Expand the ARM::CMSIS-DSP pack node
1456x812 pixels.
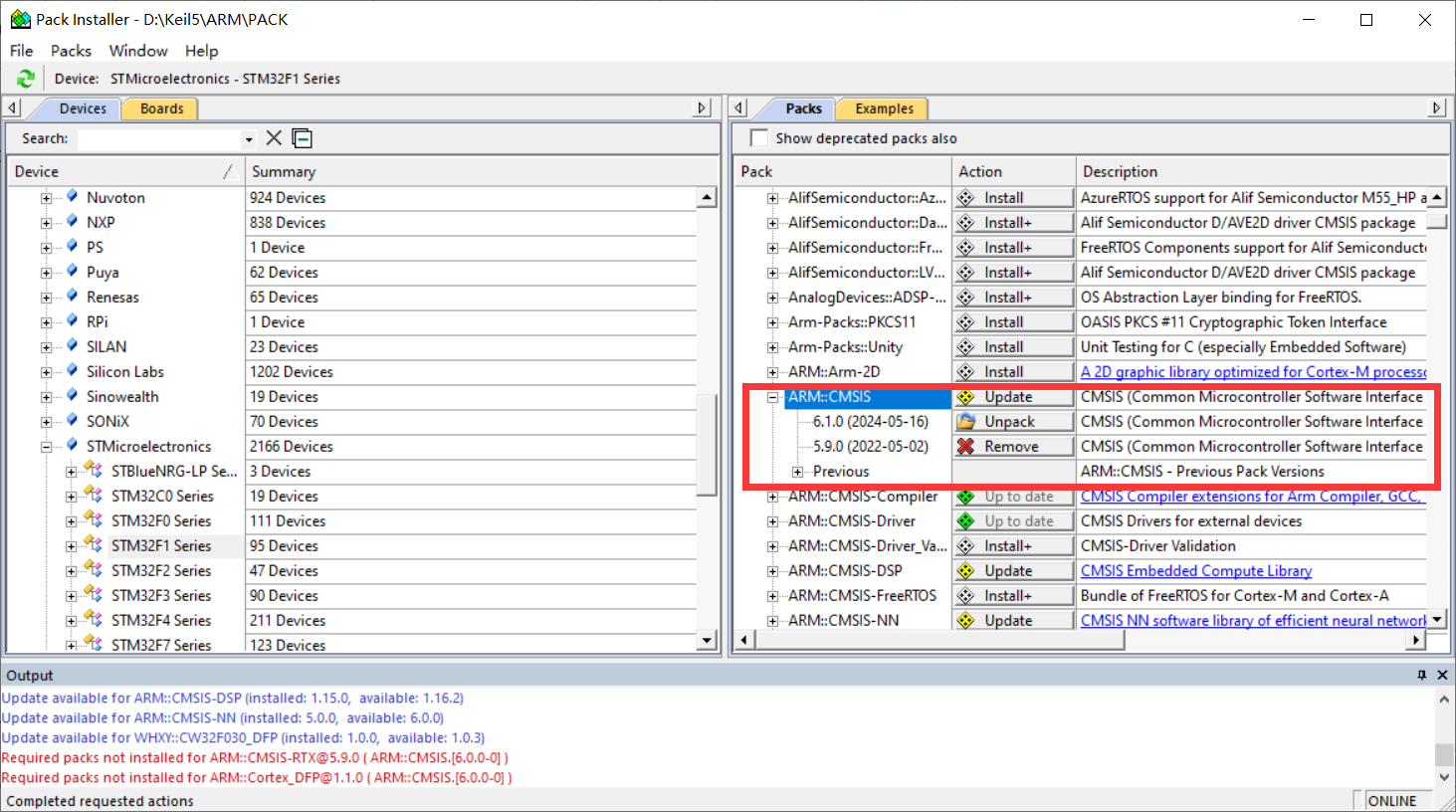[x=773, y=571]
